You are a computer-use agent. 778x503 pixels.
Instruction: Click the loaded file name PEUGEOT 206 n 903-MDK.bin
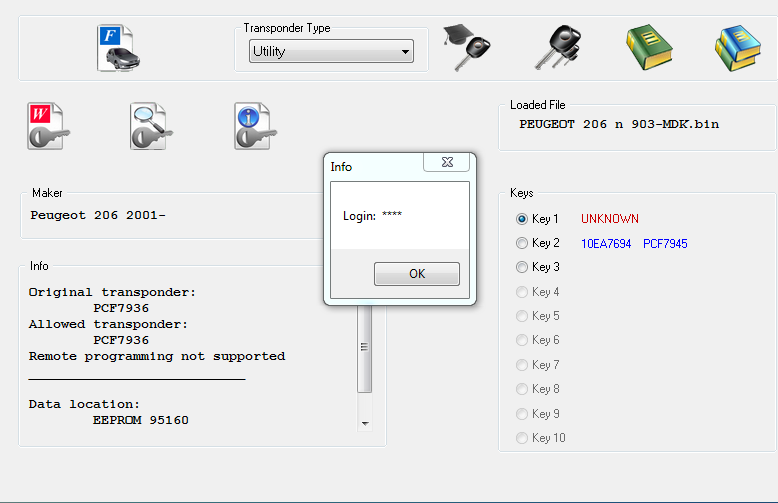619,124
